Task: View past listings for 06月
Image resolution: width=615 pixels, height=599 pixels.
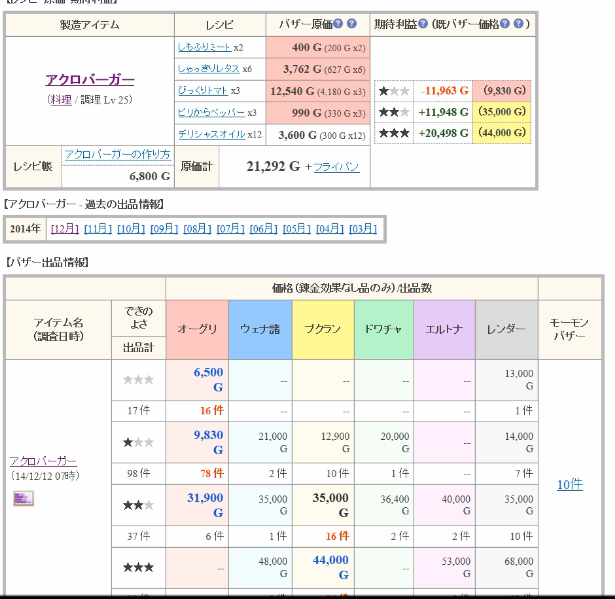Action: pos(264,229)
